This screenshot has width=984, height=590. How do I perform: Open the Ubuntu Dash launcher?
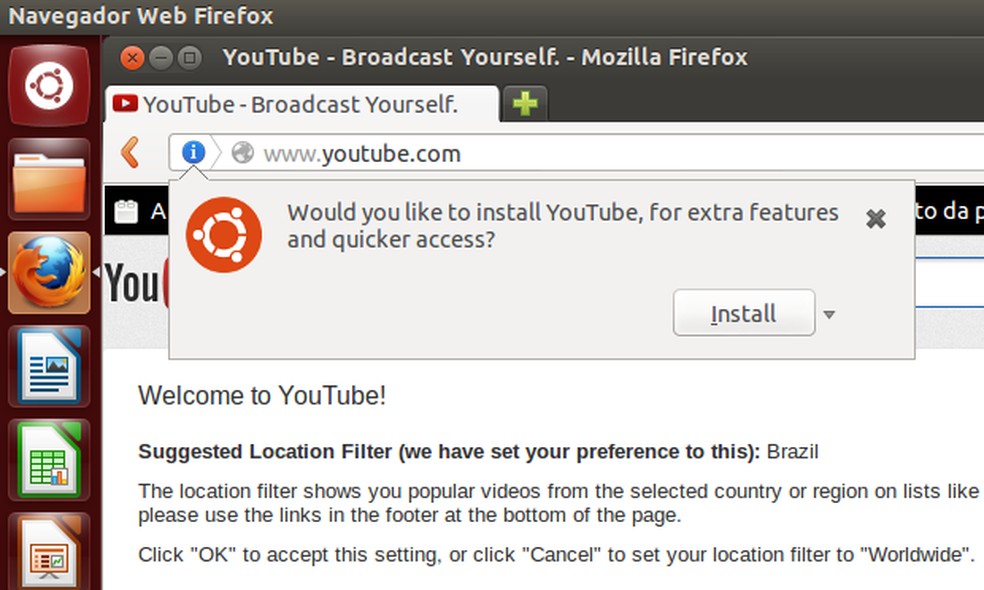point(50,85)
